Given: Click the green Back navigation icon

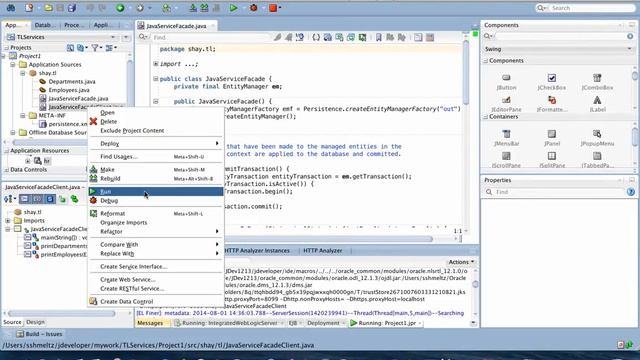Looking at the screenshot, I should coord(120,8).
